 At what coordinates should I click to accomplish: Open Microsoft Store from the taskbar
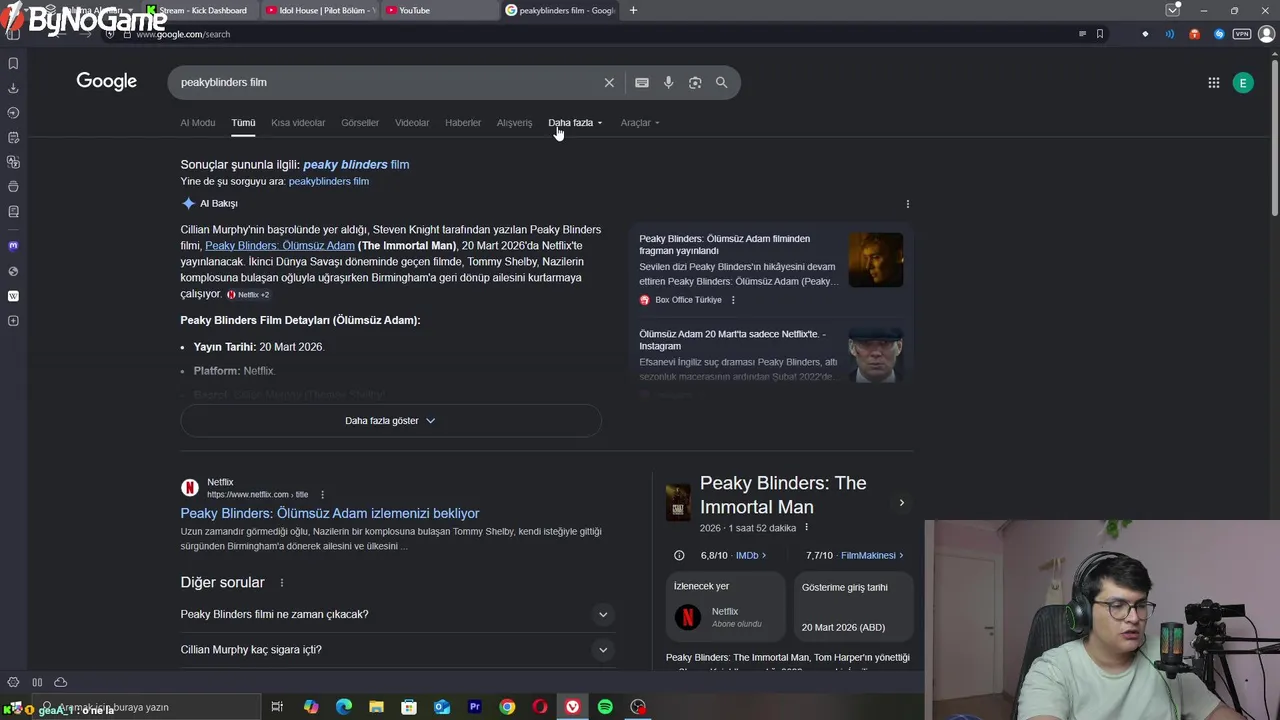pos(409,707)
